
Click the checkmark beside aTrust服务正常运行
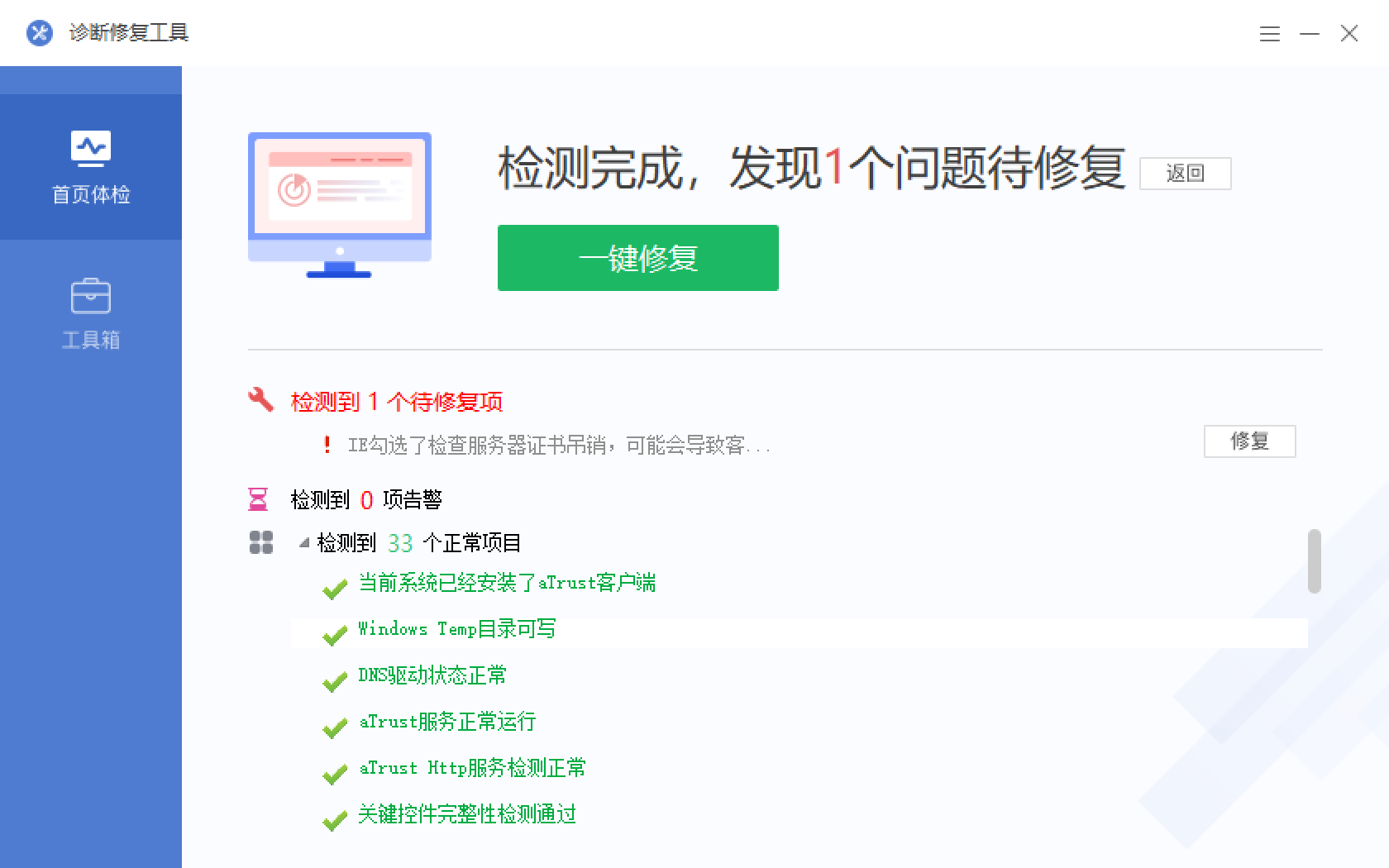pos(335,728)
